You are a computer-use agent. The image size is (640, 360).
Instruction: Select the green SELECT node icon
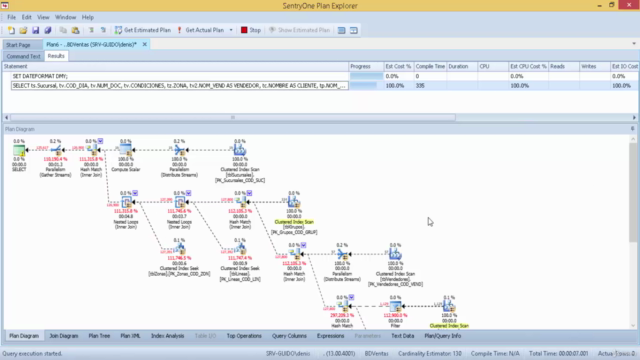click(x=19, y=150)
